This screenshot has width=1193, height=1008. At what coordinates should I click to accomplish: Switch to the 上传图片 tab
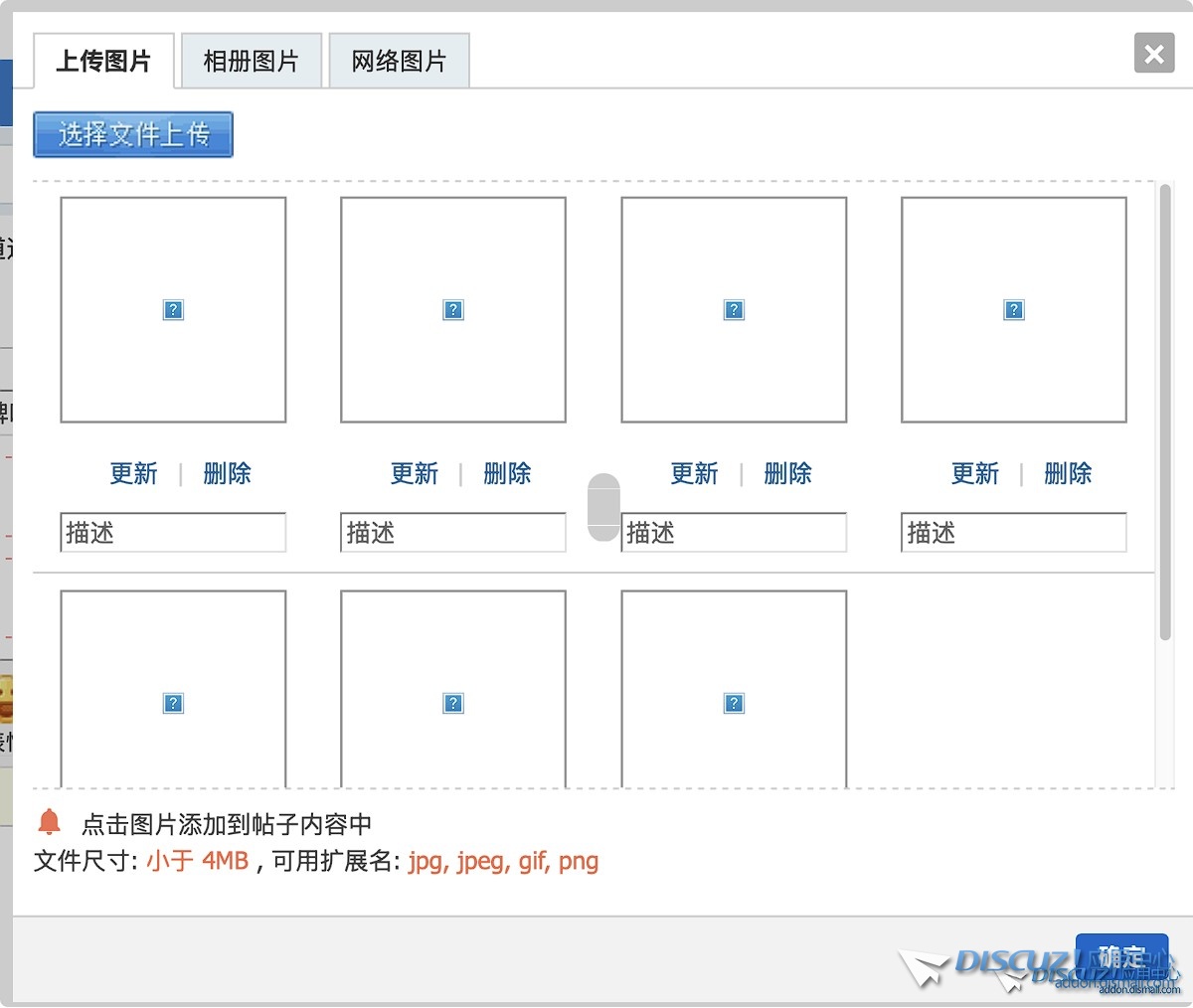point(103,62)
